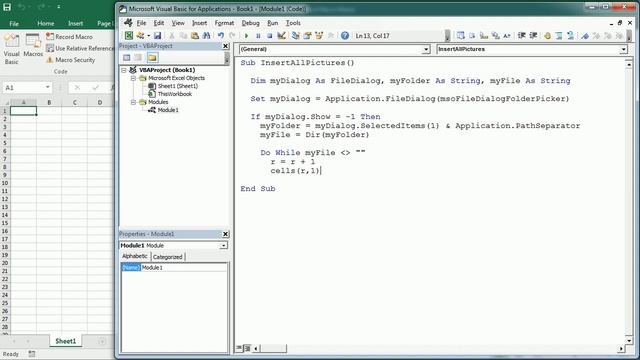The height and width of the screenshot is (360, 640).
Task: Toggle Bookmark with the blue flag icon
Action: (x=585, y=36)
